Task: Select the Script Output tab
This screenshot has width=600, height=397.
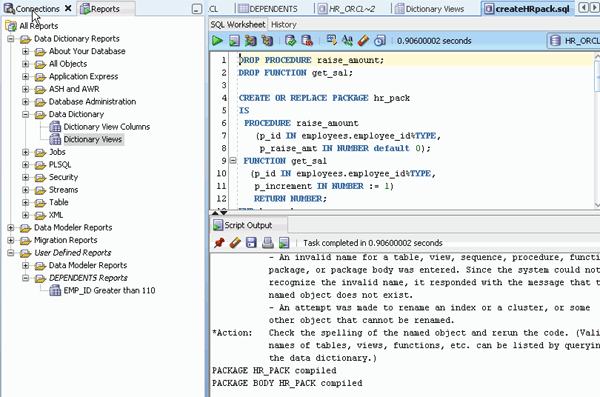Action: coord(248,225)
